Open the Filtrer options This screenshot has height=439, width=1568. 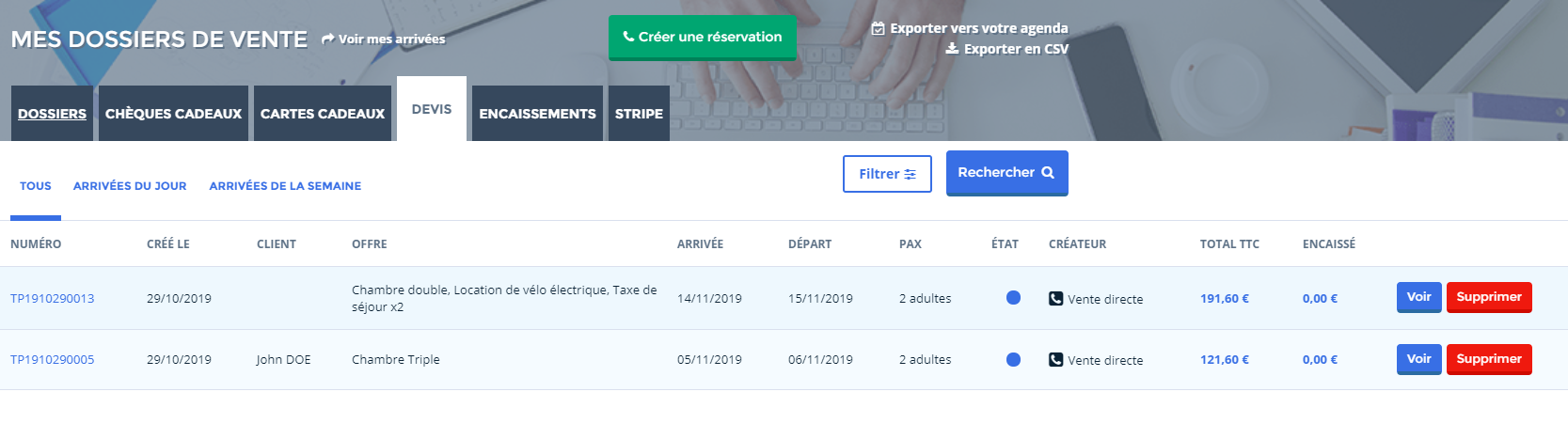(887, 174)
